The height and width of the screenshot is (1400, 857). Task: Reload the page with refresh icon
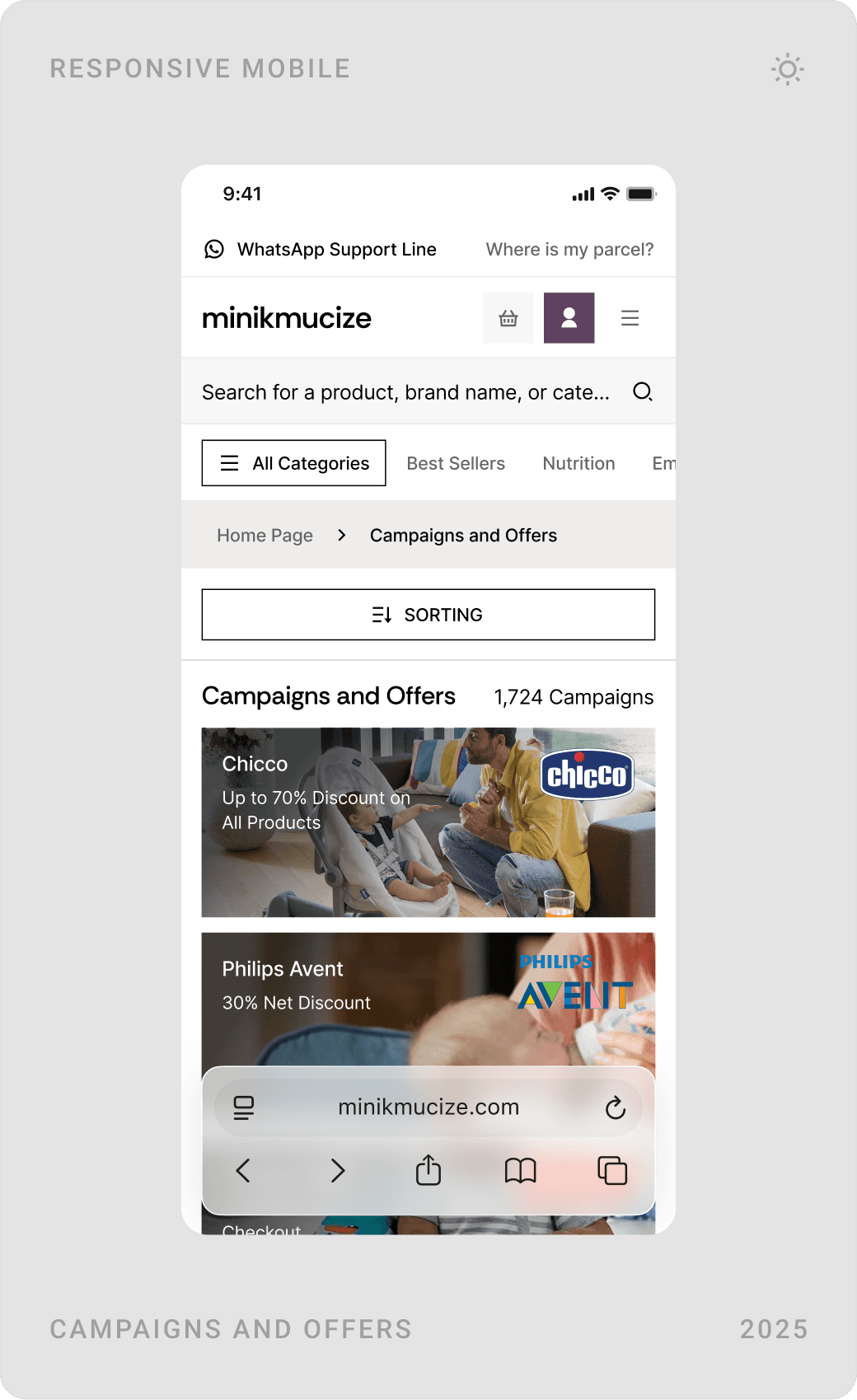[x=616, y=1107]
